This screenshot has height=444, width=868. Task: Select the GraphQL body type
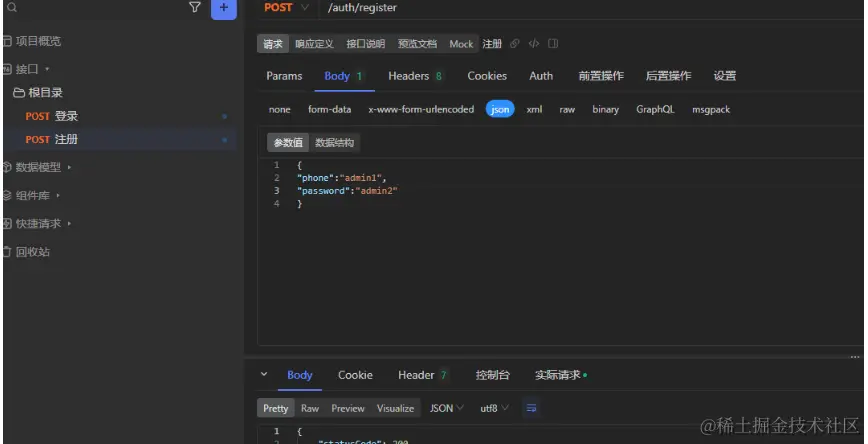click(x=655, y=110)
